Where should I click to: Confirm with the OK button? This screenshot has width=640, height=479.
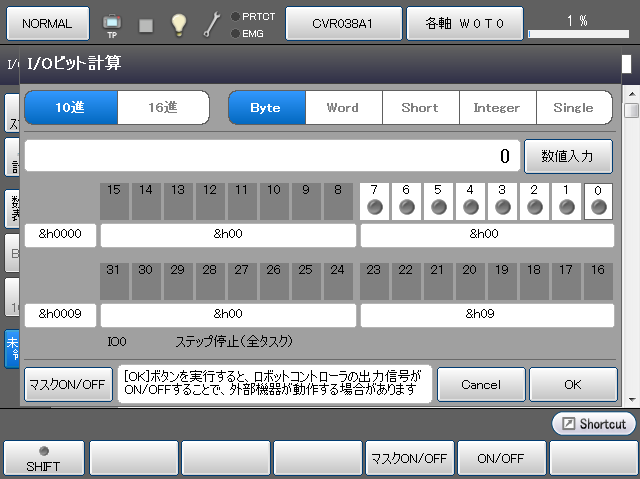[x=573, y=384]
